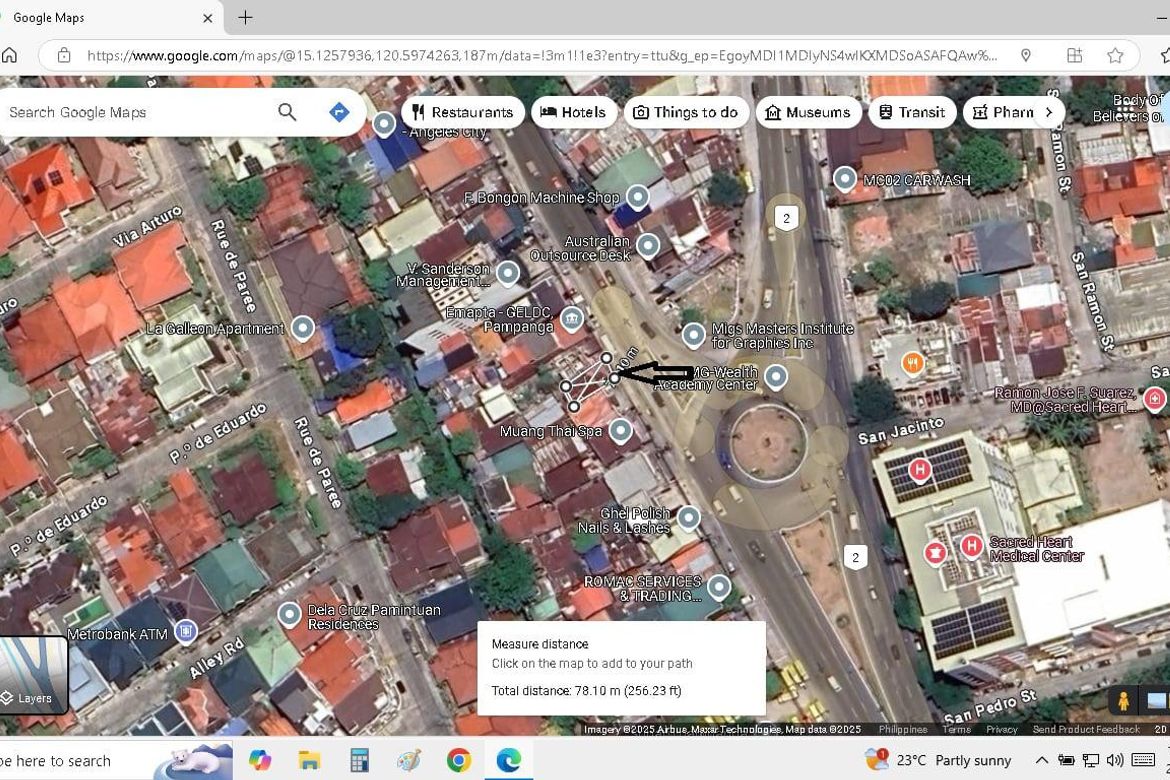
Task: Open Calculator from the taskbar
Action: [359, 761]
